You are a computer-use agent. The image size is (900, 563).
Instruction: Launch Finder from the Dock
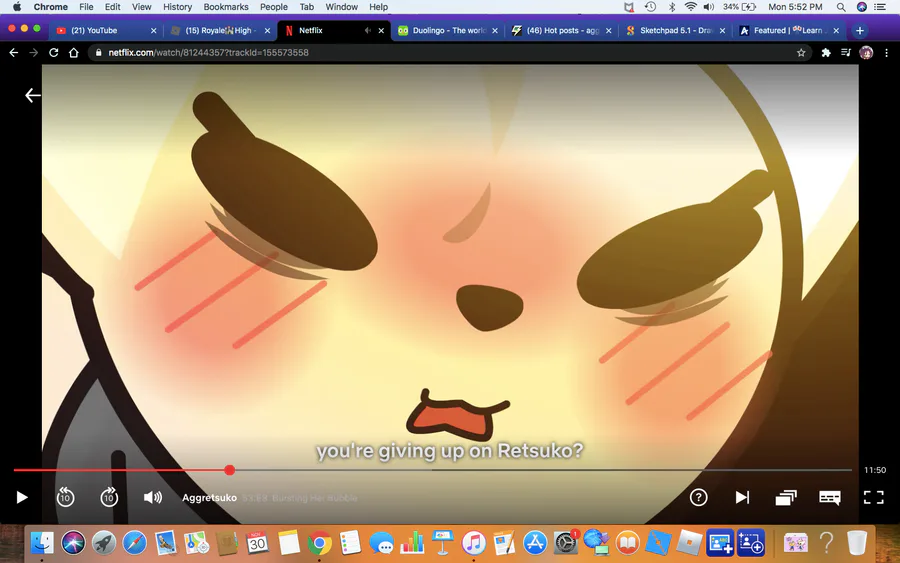(42, 542)
